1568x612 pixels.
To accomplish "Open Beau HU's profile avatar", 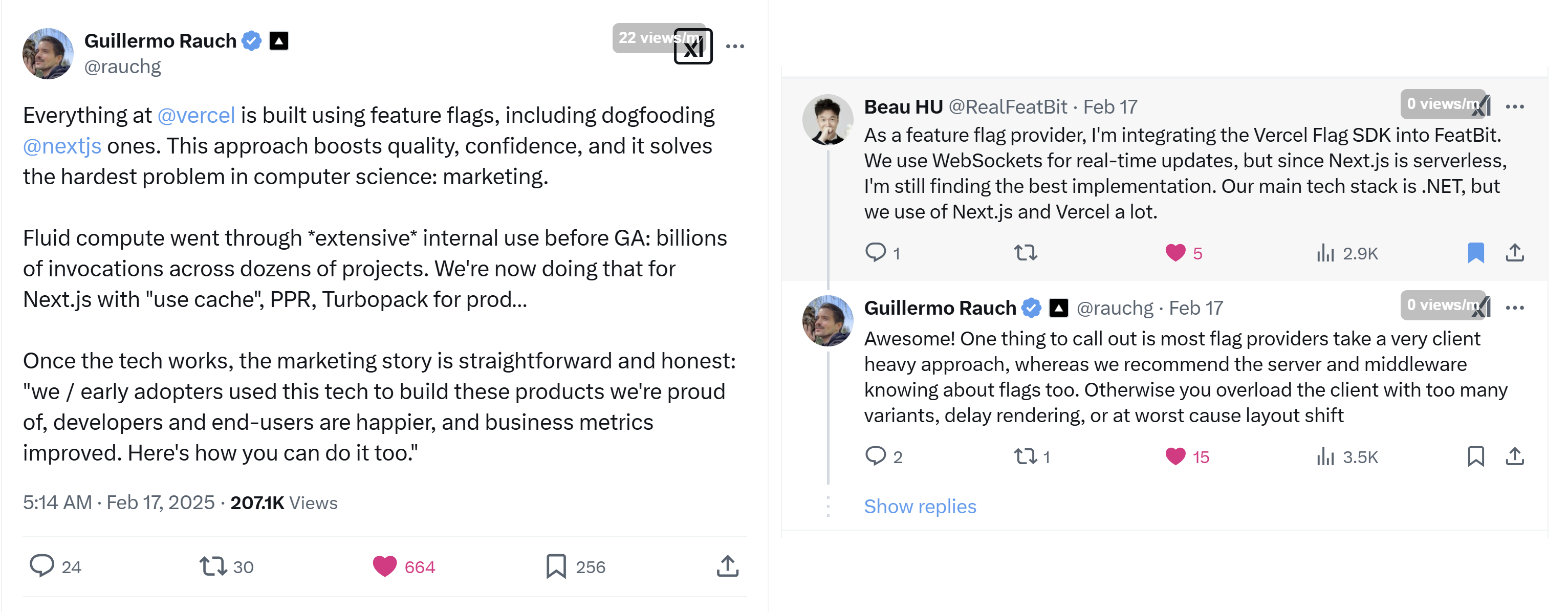I will pyautogui.click(x=827, y=120).
